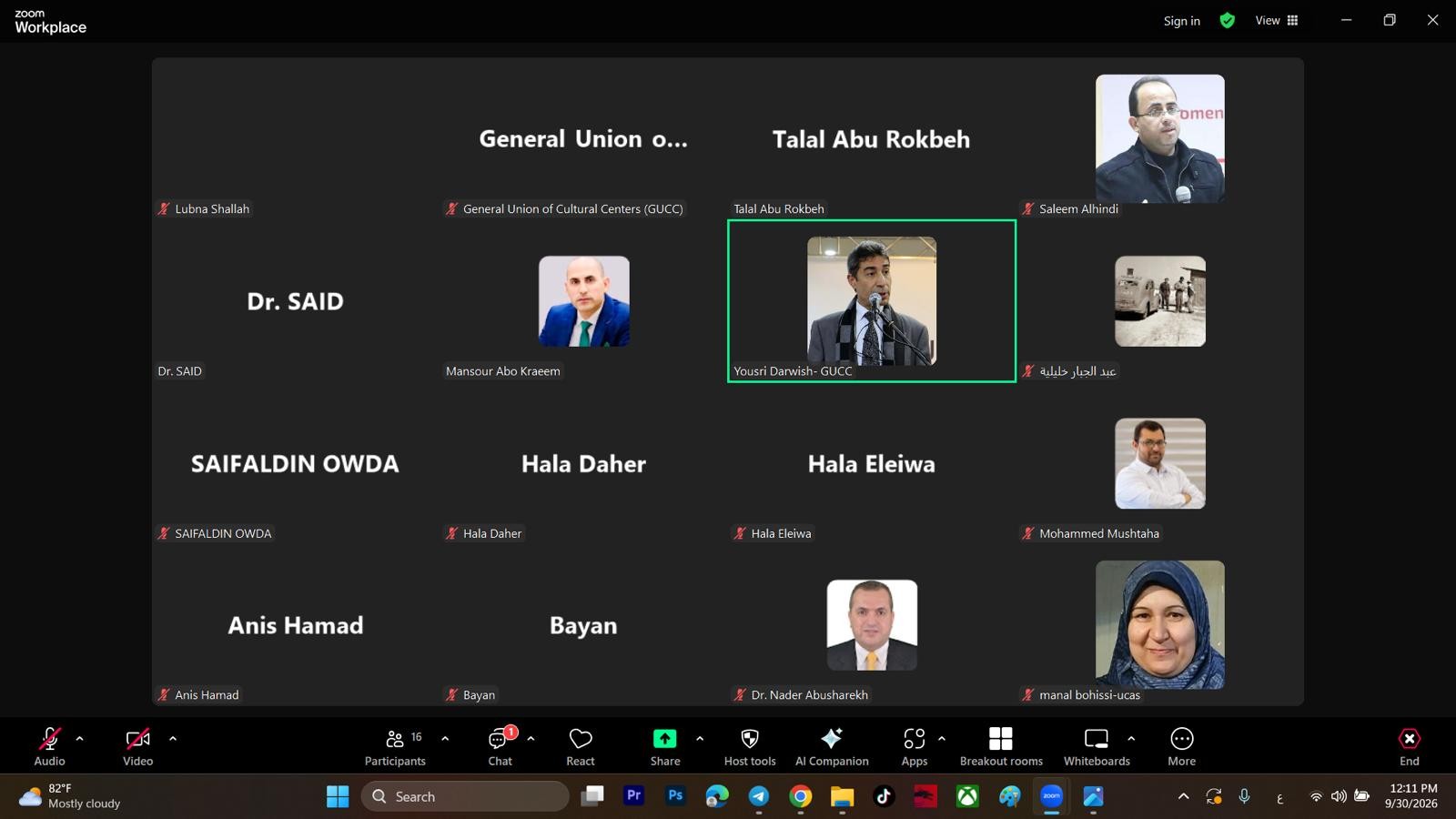
Task: Open the React heart menu
Action: (581, 746)
